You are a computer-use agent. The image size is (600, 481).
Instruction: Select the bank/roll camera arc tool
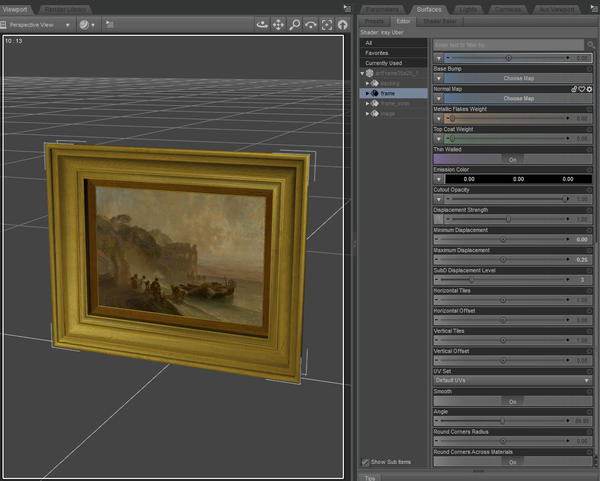311,25
